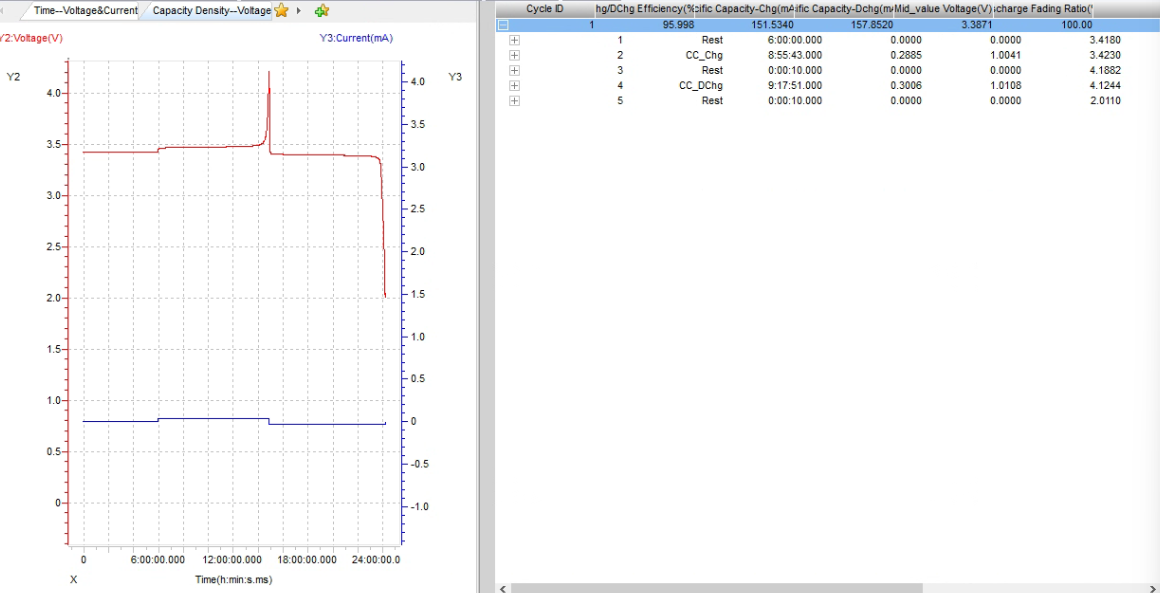Expand step 4 CC_DChg row
This screenshot has height=593, width=1160.
515,85
